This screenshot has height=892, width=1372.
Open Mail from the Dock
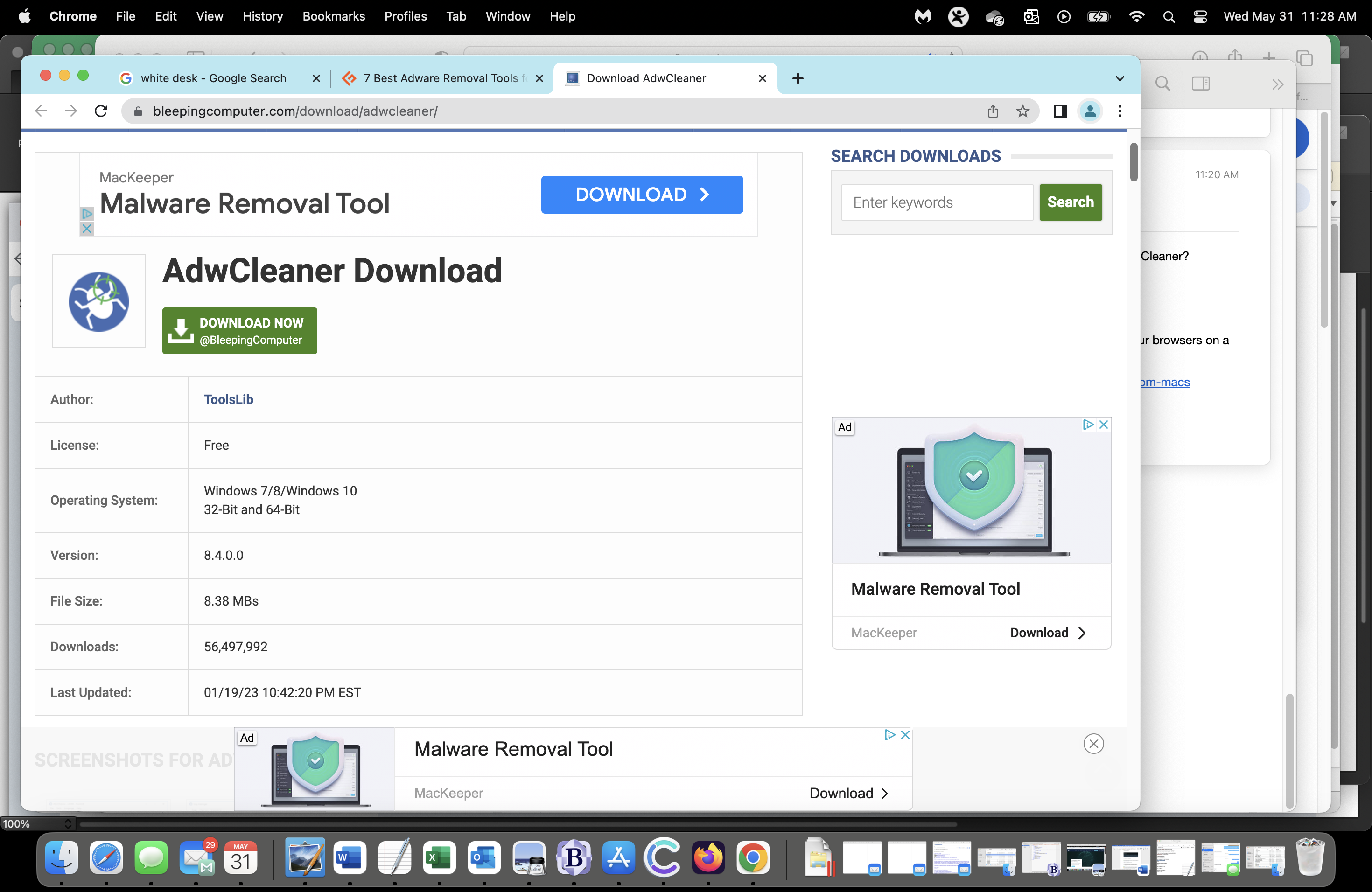pyautogui.click(x=196, y=858)
